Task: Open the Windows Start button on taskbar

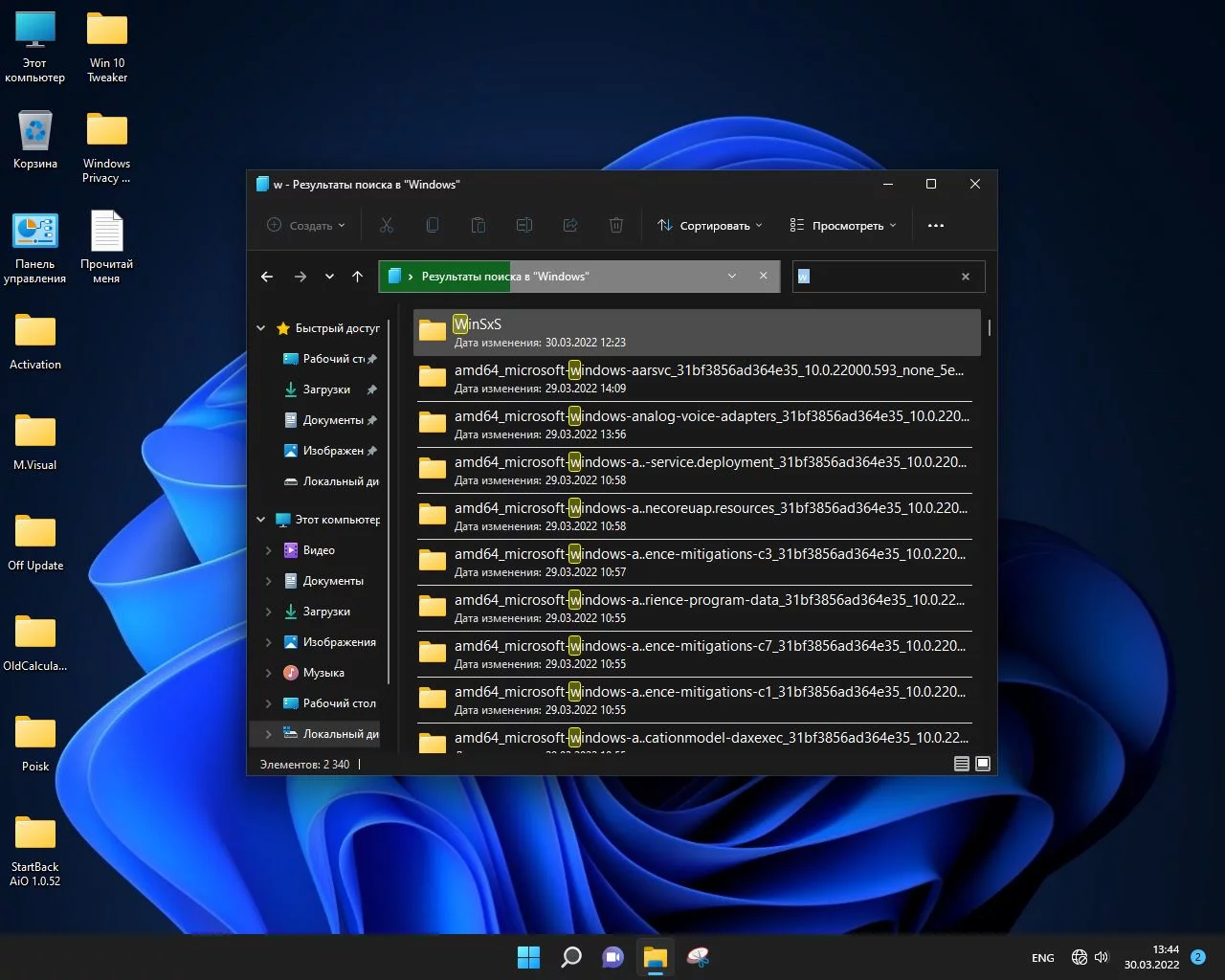Action: click(528, 957)
